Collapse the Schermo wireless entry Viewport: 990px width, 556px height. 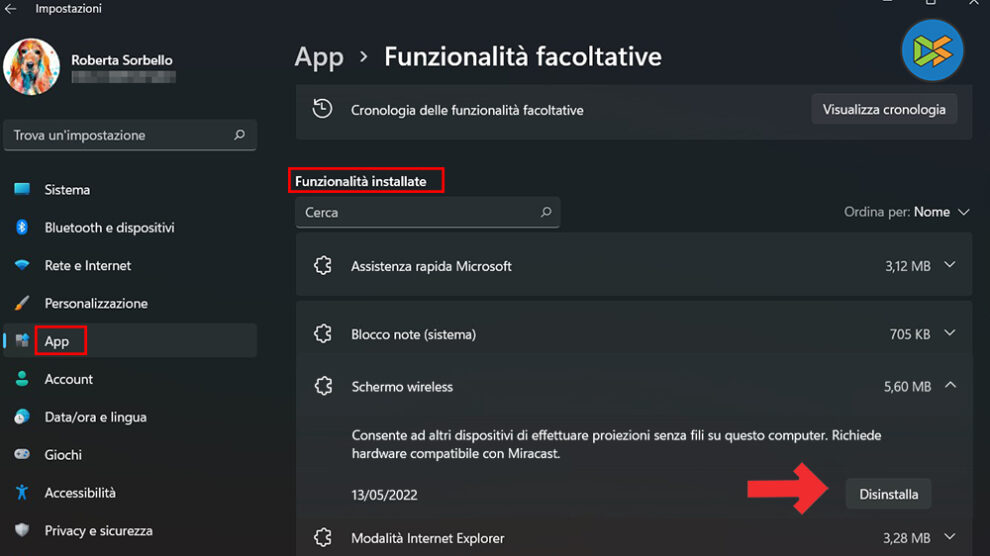pos(950,386)
